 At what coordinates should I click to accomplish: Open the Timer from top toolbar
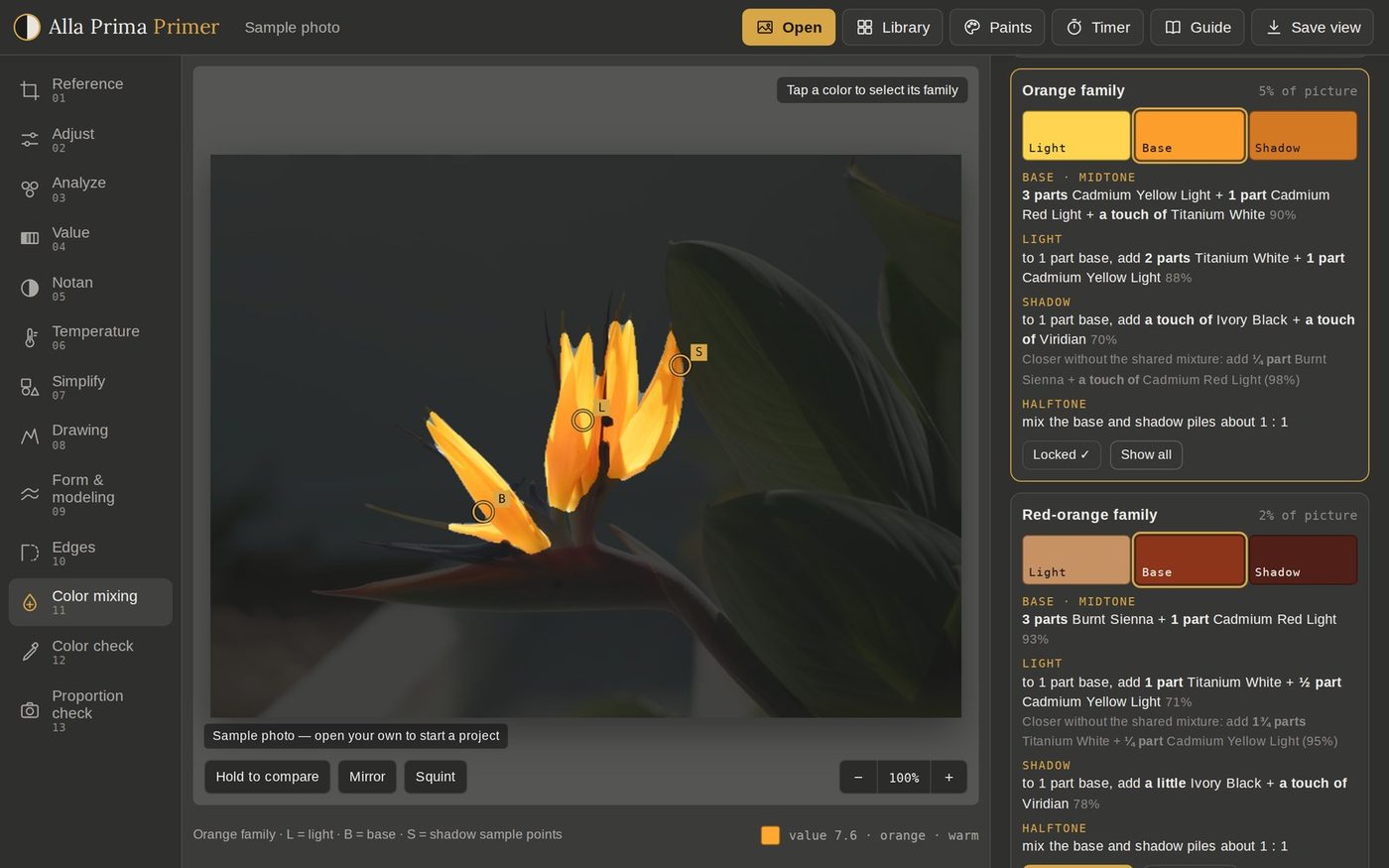point(1097,28)
